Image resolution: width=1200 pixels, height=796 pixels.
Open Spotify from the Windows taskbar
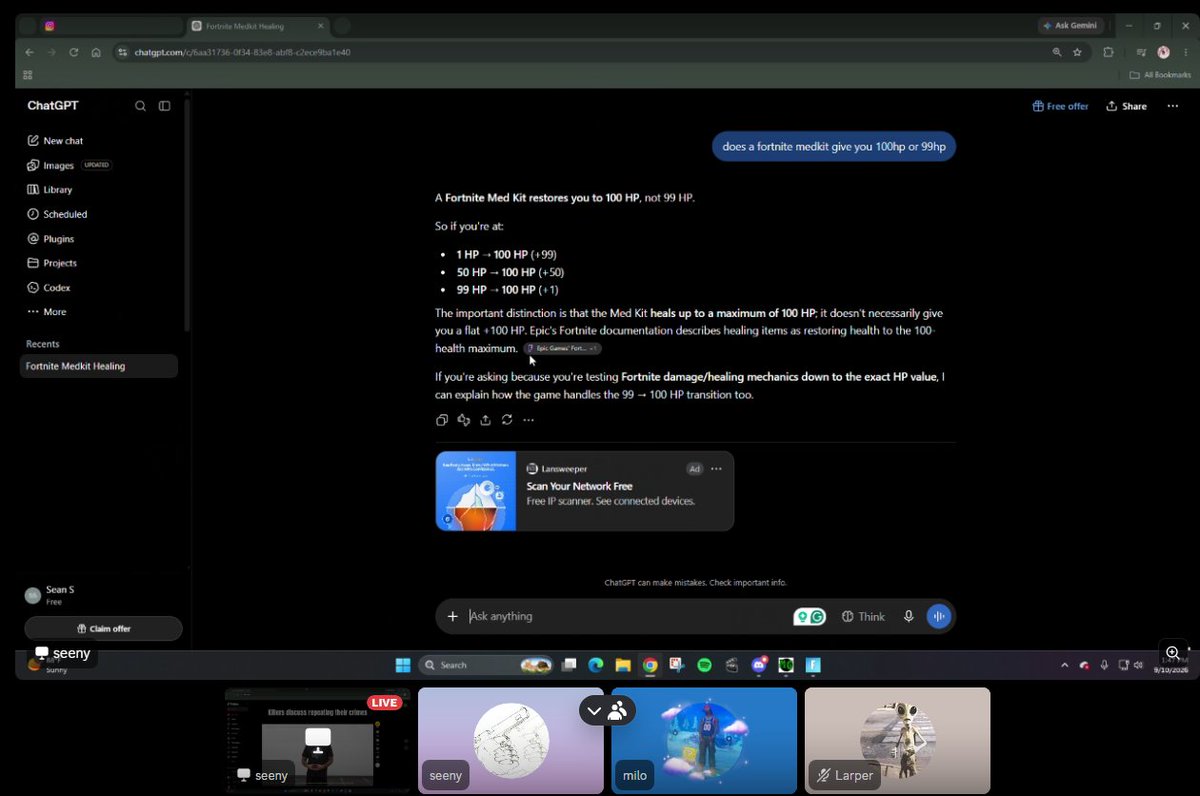(x=704, y=665)
